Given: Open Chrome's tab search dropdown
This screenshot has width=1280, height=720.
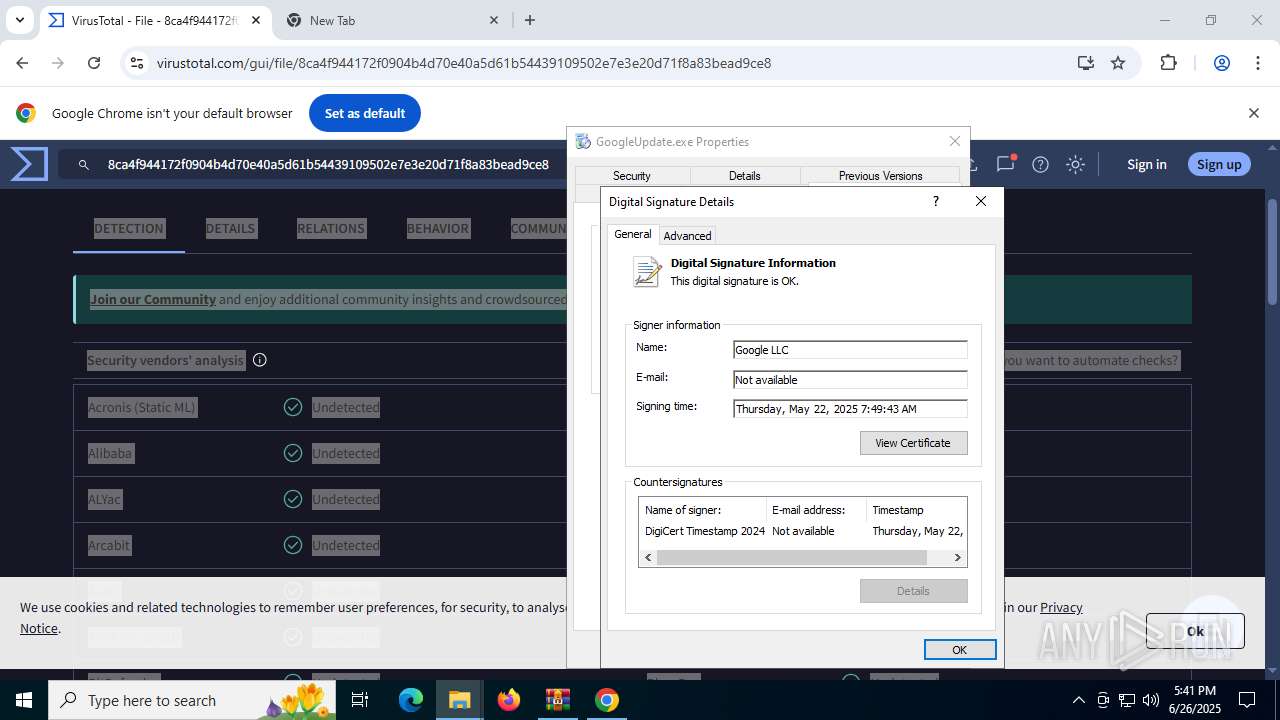Looking at the screenshot, I should pos(20,20).
